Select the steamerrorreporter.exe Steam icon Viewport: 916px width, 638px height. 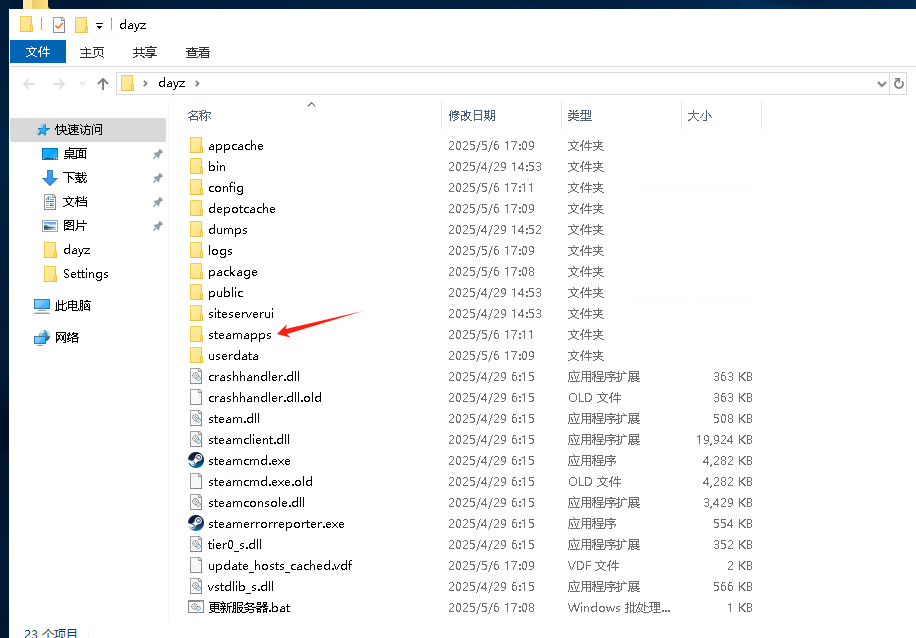pyautogui.click(x=196, y=523)
